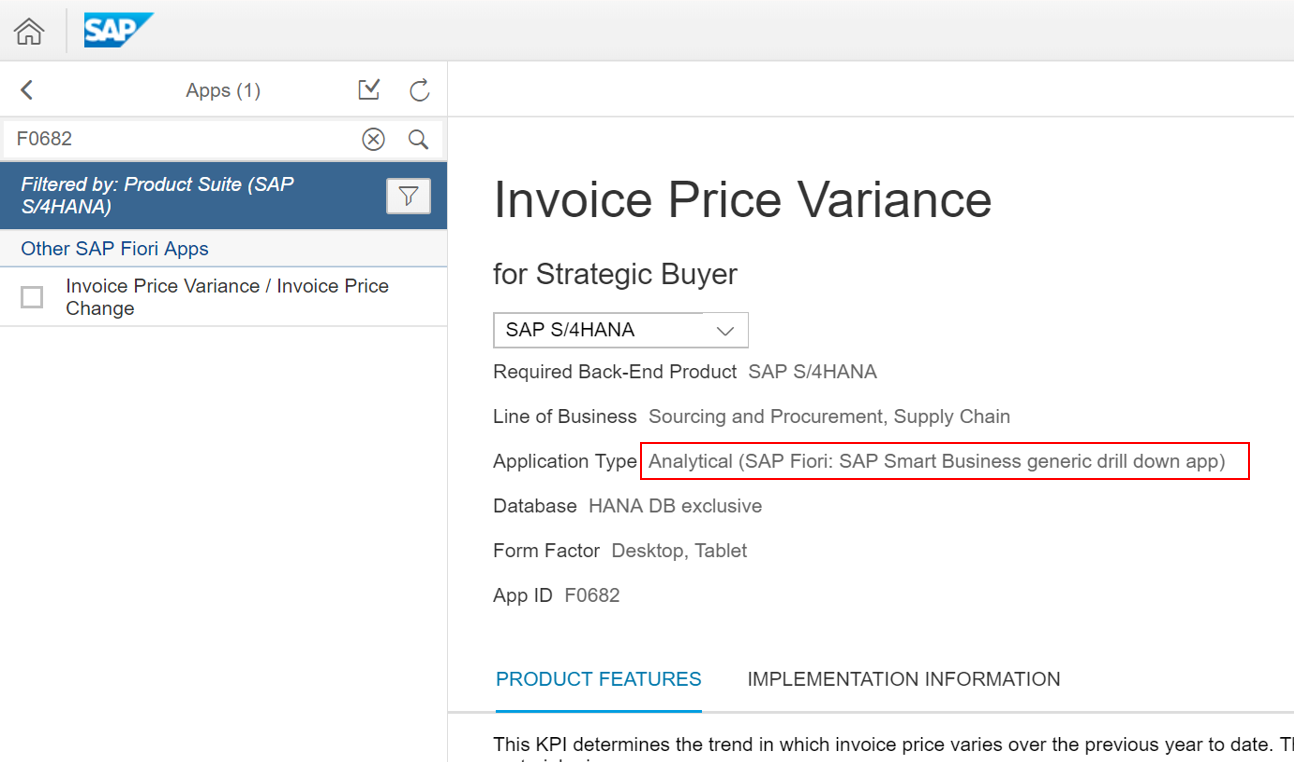The width and height of the screenshot is (1294, 762).
Task: Check the Invoice Price Variance checkbox
Action: (32, 297)
